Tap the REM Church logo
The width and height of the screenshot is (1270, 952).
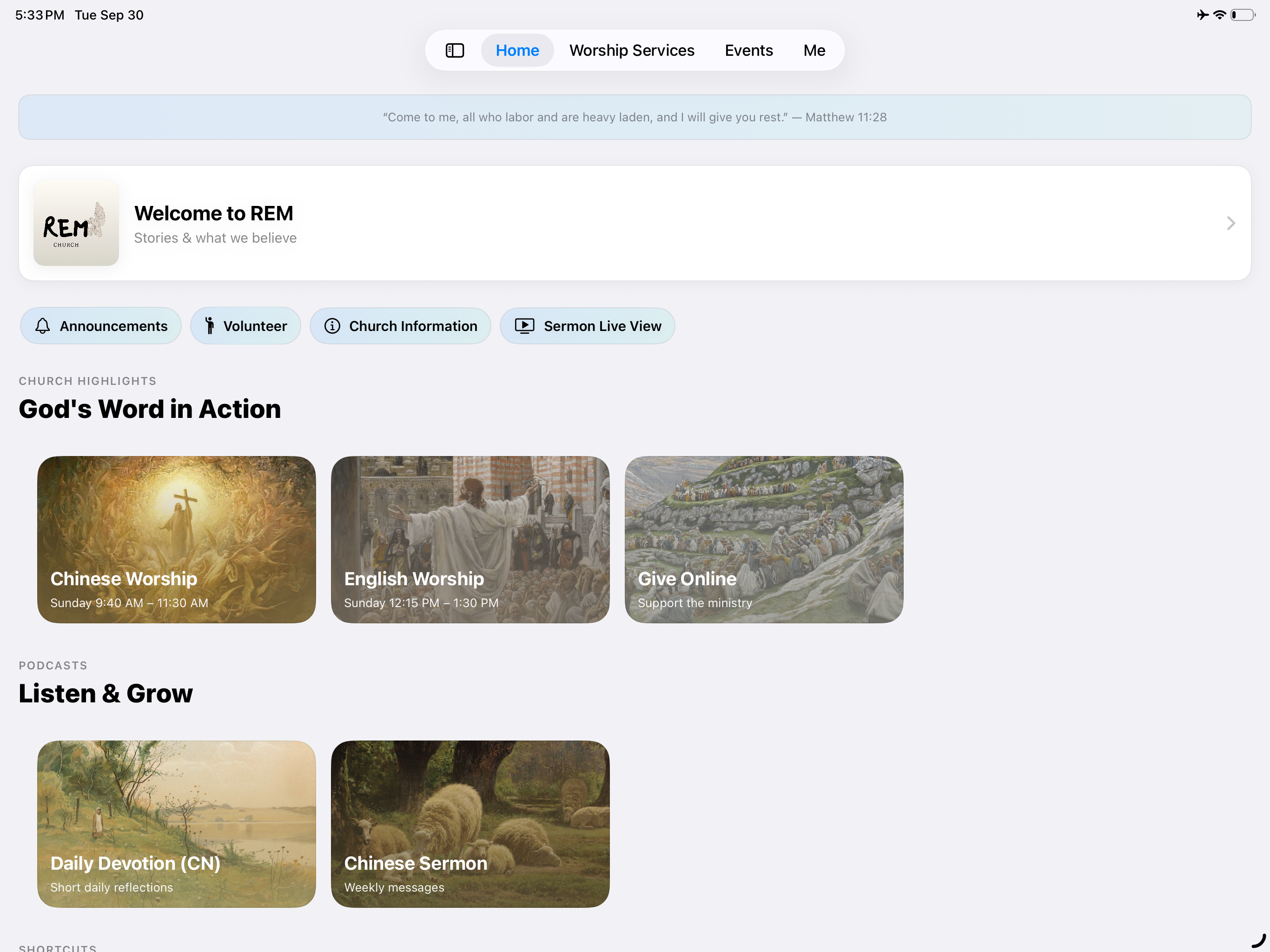76,224
